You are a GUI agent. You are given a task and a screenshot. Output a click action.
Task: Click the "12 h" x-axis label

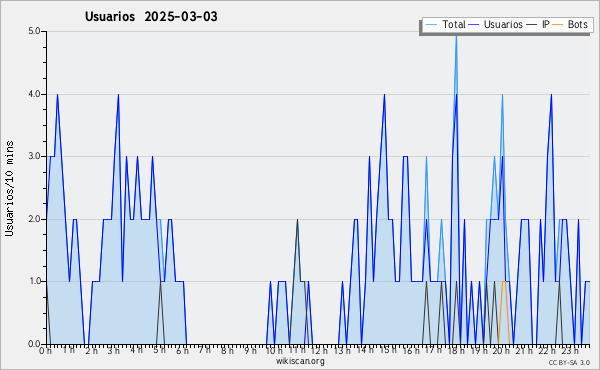pyautogui.click(x=319, y=351)
